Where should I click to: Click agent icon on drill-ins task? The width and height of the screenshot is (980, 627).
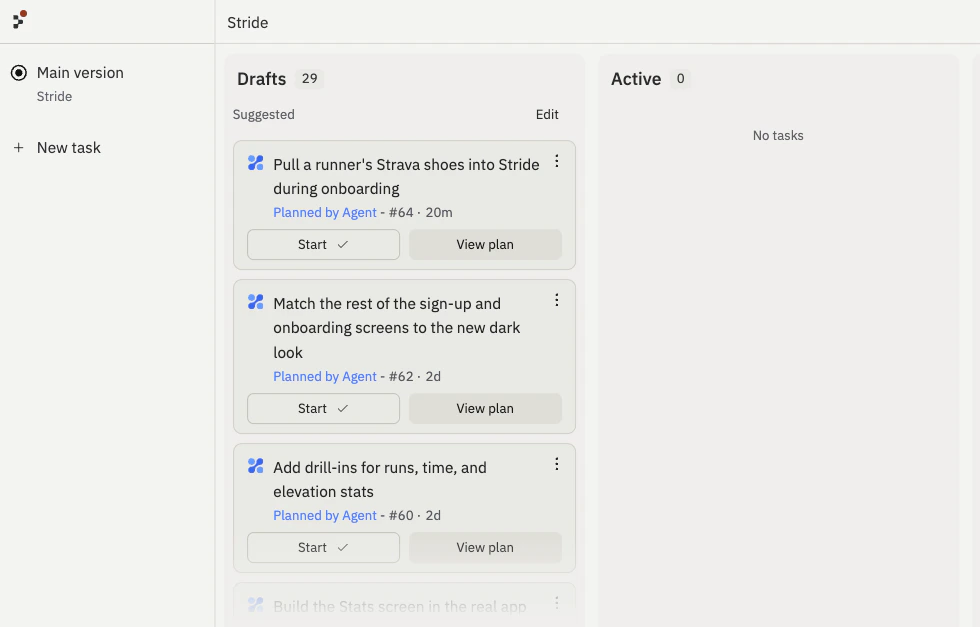tap(256, 466)
